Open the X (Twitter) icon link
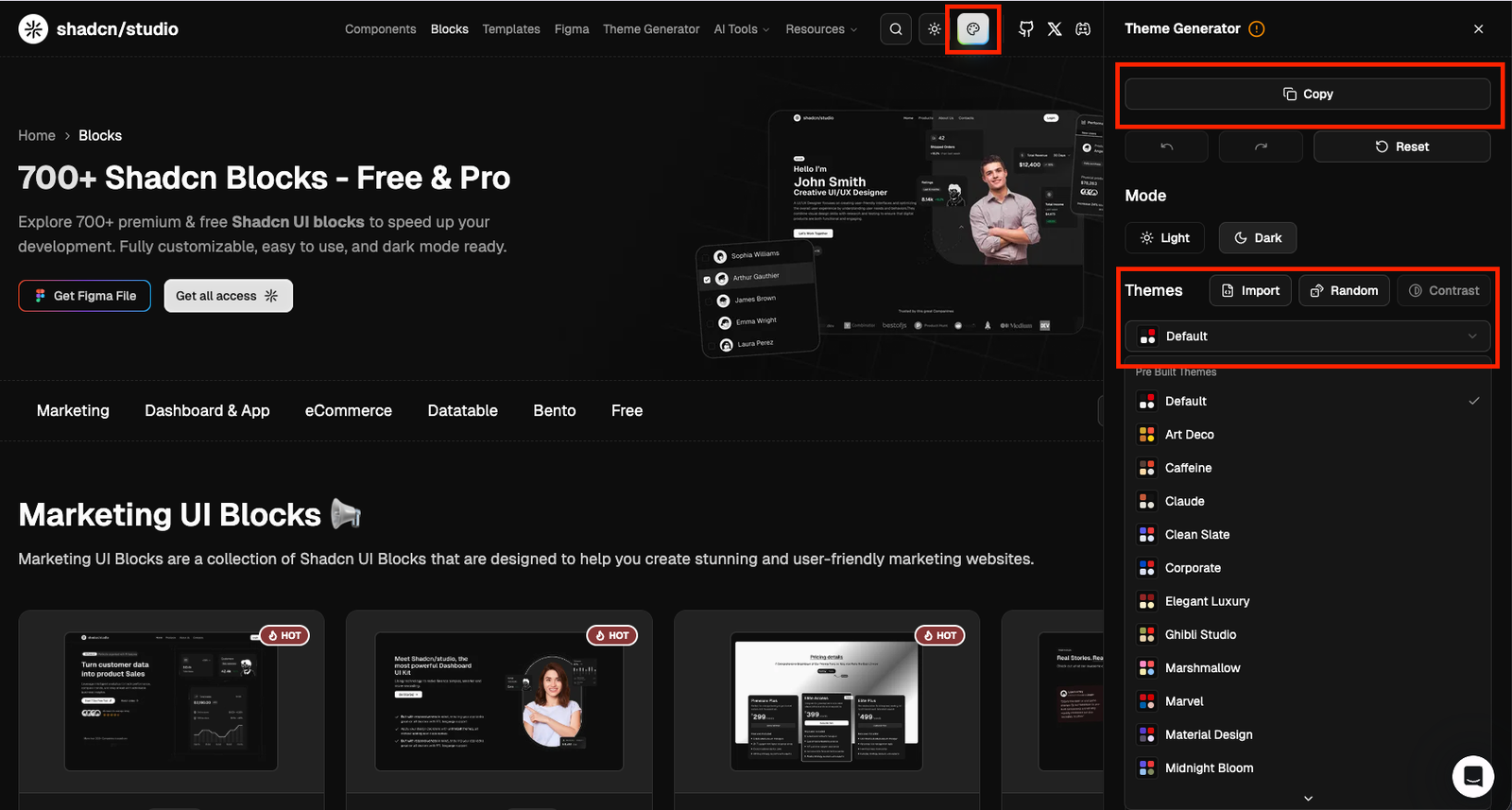Image resolution: width=1512 pixels, height=810 pixels. pos(1055,29)
